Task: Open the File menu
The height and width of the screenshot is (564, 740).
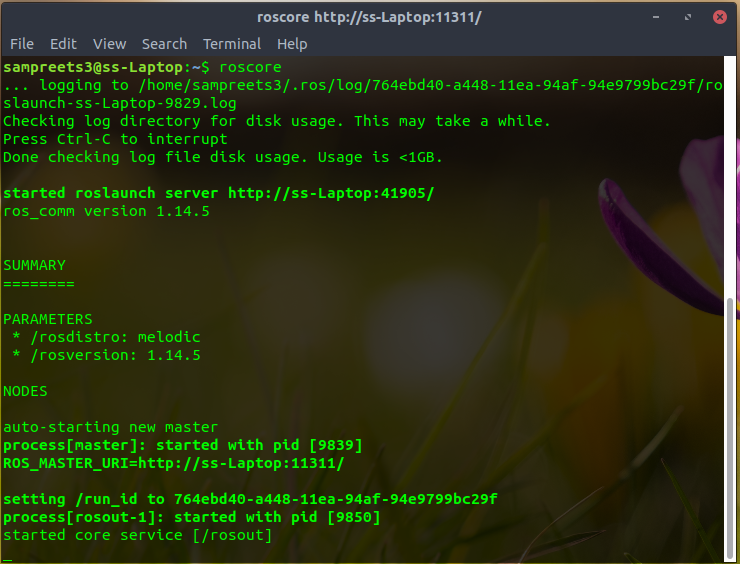Action: tap(22, 44)
